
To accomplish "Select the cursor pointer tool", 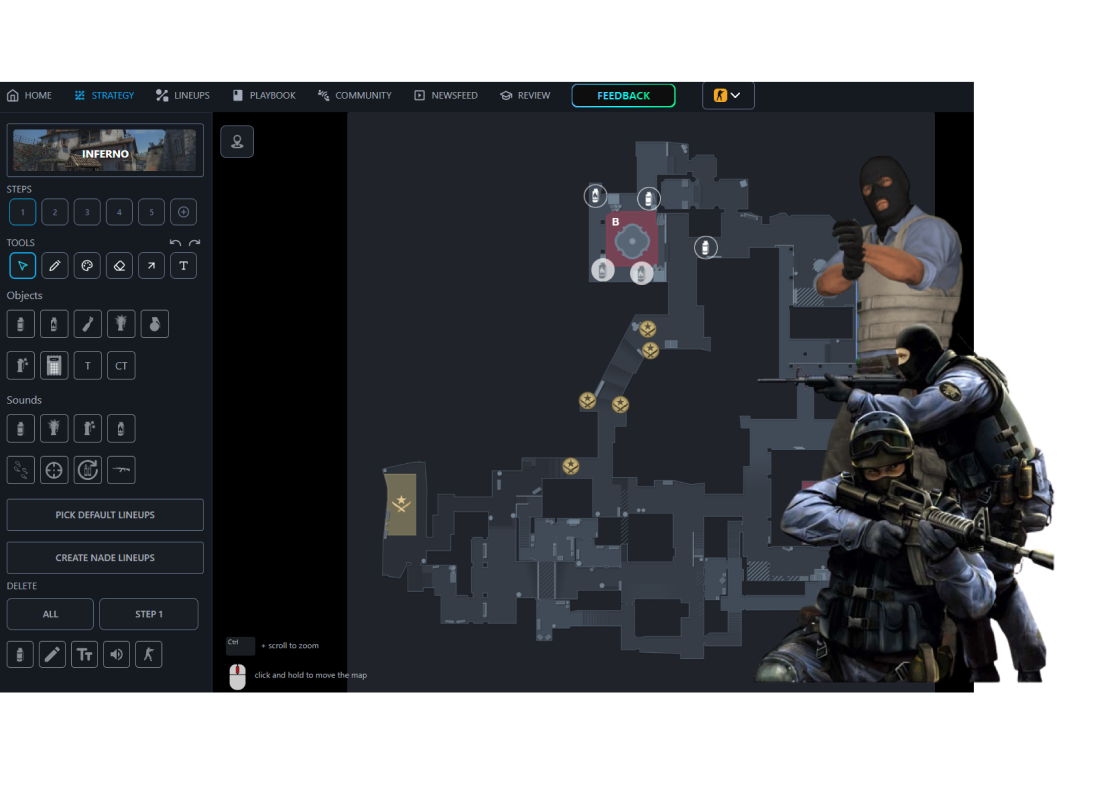I will (x=23, y=266).
